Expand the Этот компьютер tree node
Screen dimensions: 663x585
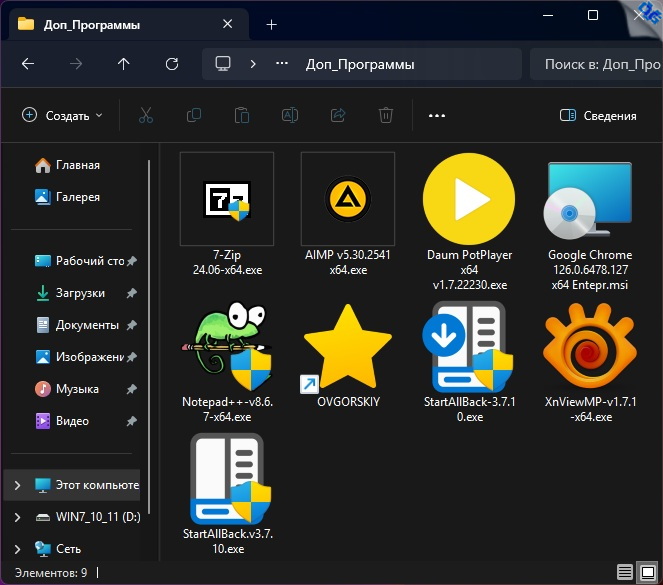pos(17,485)
